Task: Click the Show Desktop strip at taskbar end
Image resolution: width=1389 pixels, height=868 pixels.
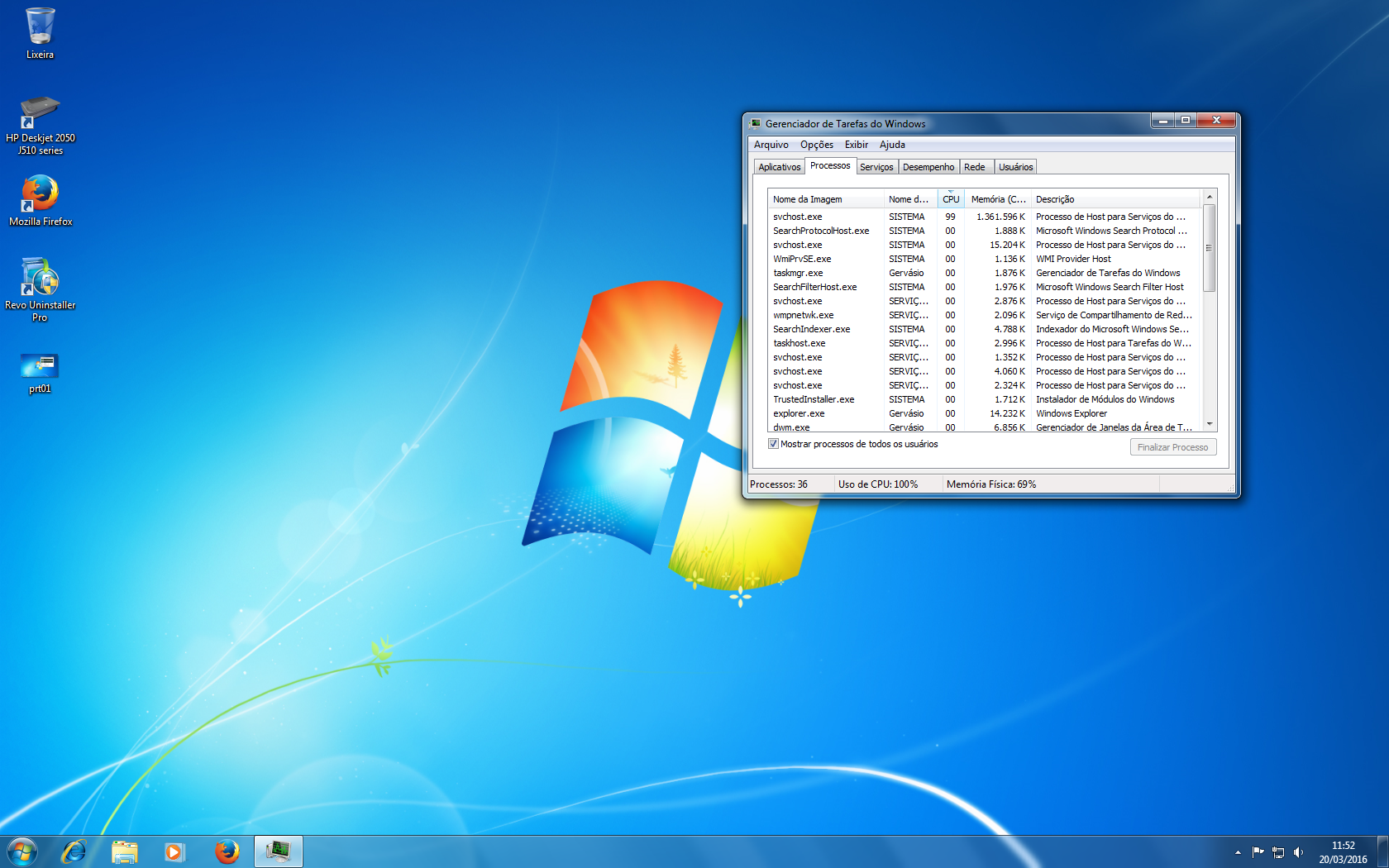Action: point(1382,851)
